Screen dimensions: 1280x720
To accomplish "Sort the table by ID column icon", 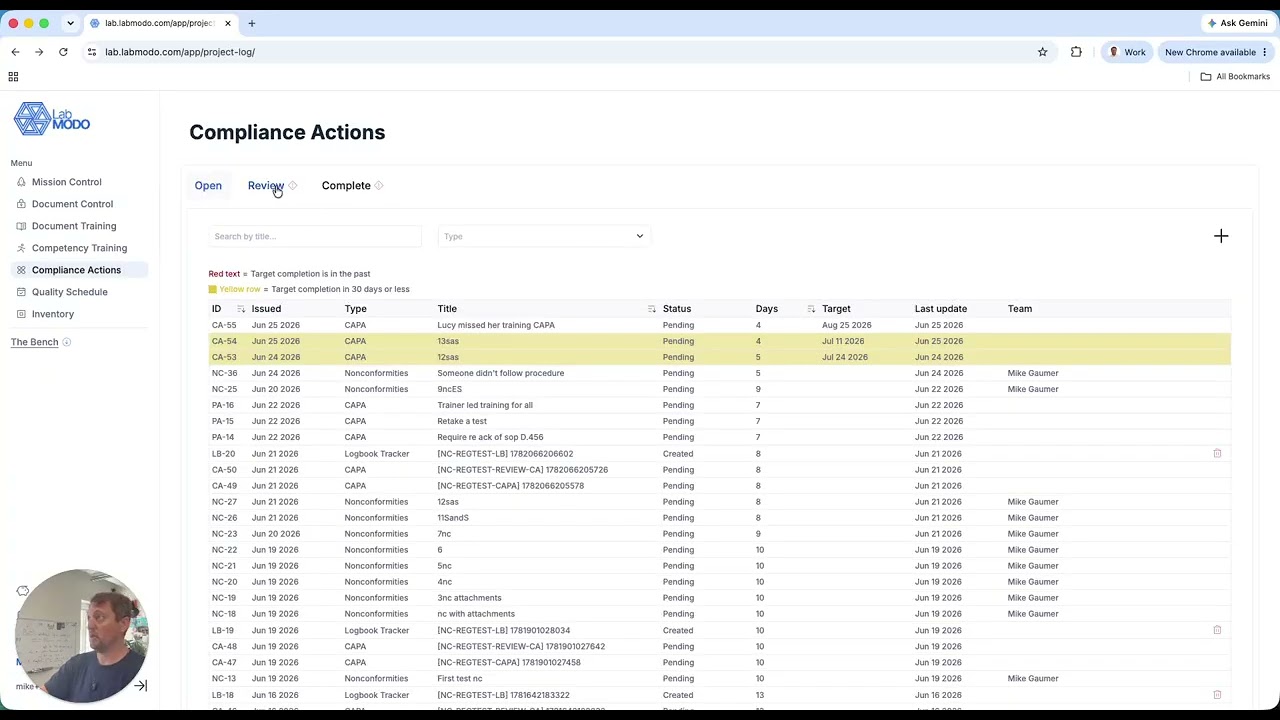I will click(241, 309).
